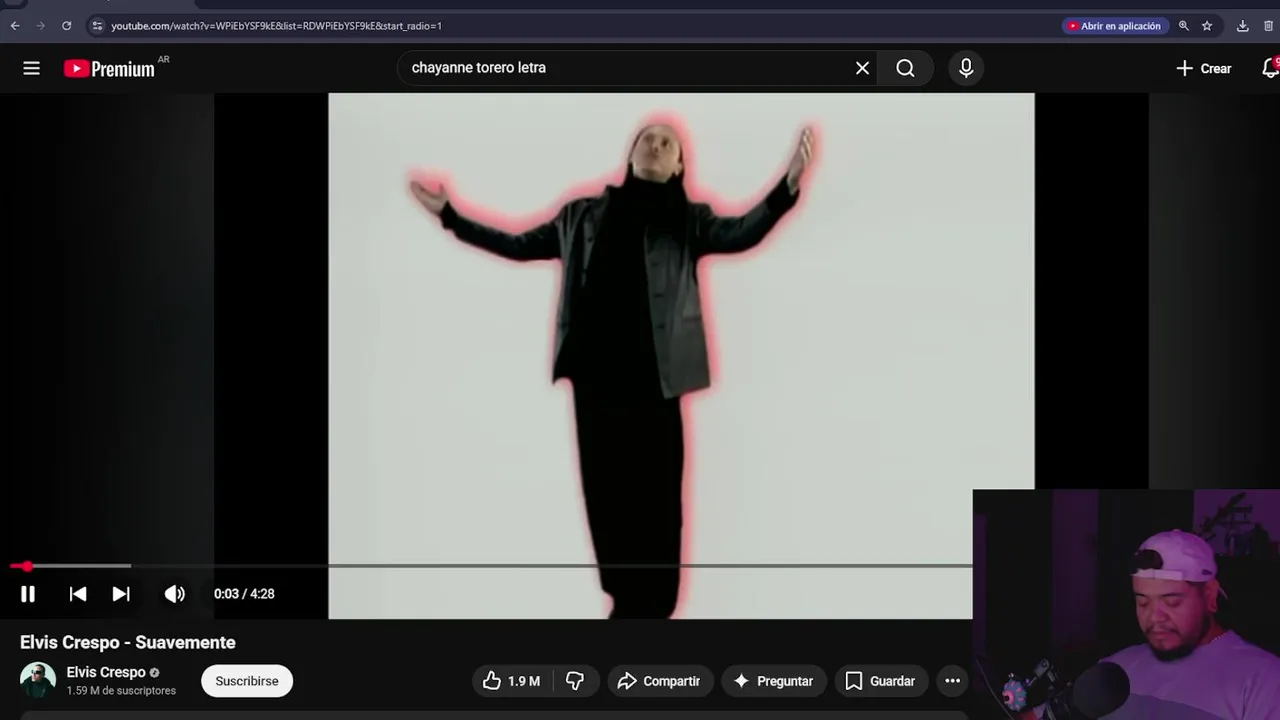This screenshot has height=720, width=1280.
Task: Click the 0:03 / 4:28 time display
Action: (244, 594)
